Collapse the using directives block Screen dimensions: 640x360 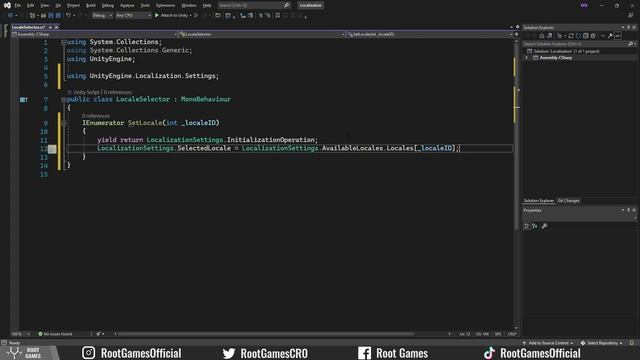coord(64,42)
